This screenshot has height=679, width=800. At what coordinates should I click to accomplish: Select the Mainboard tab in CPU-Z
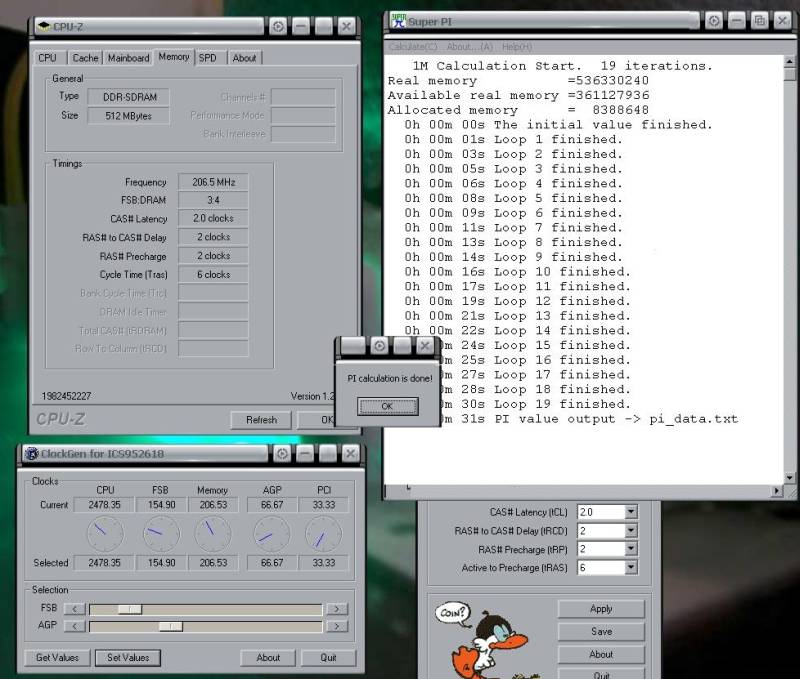click(129, 58)
